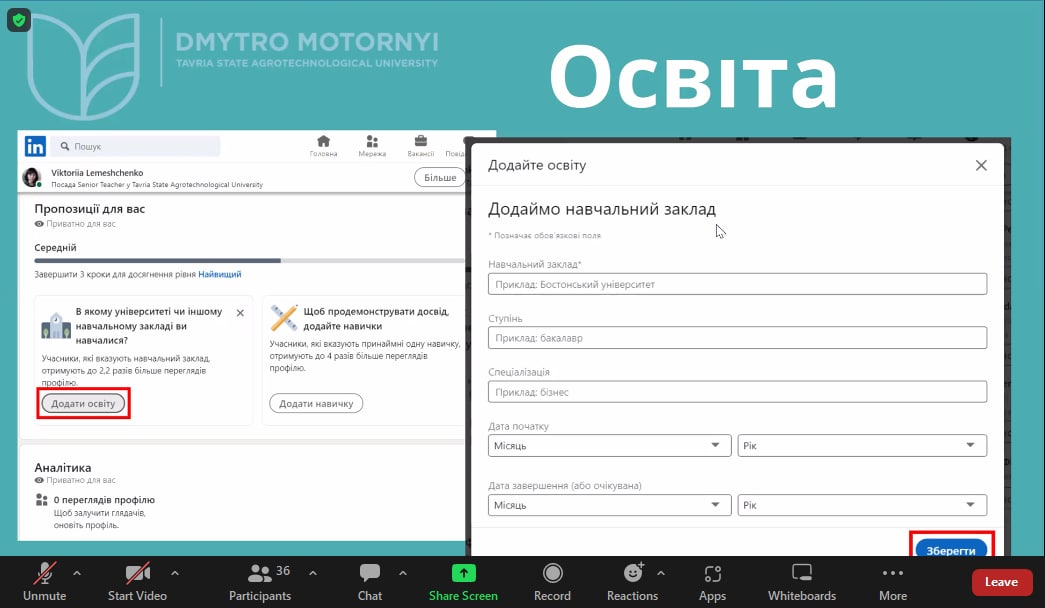Viewport: 1045px width, 608px height.
Task: Click the eye icon under Аналітика heading
Action: [39, 480]
